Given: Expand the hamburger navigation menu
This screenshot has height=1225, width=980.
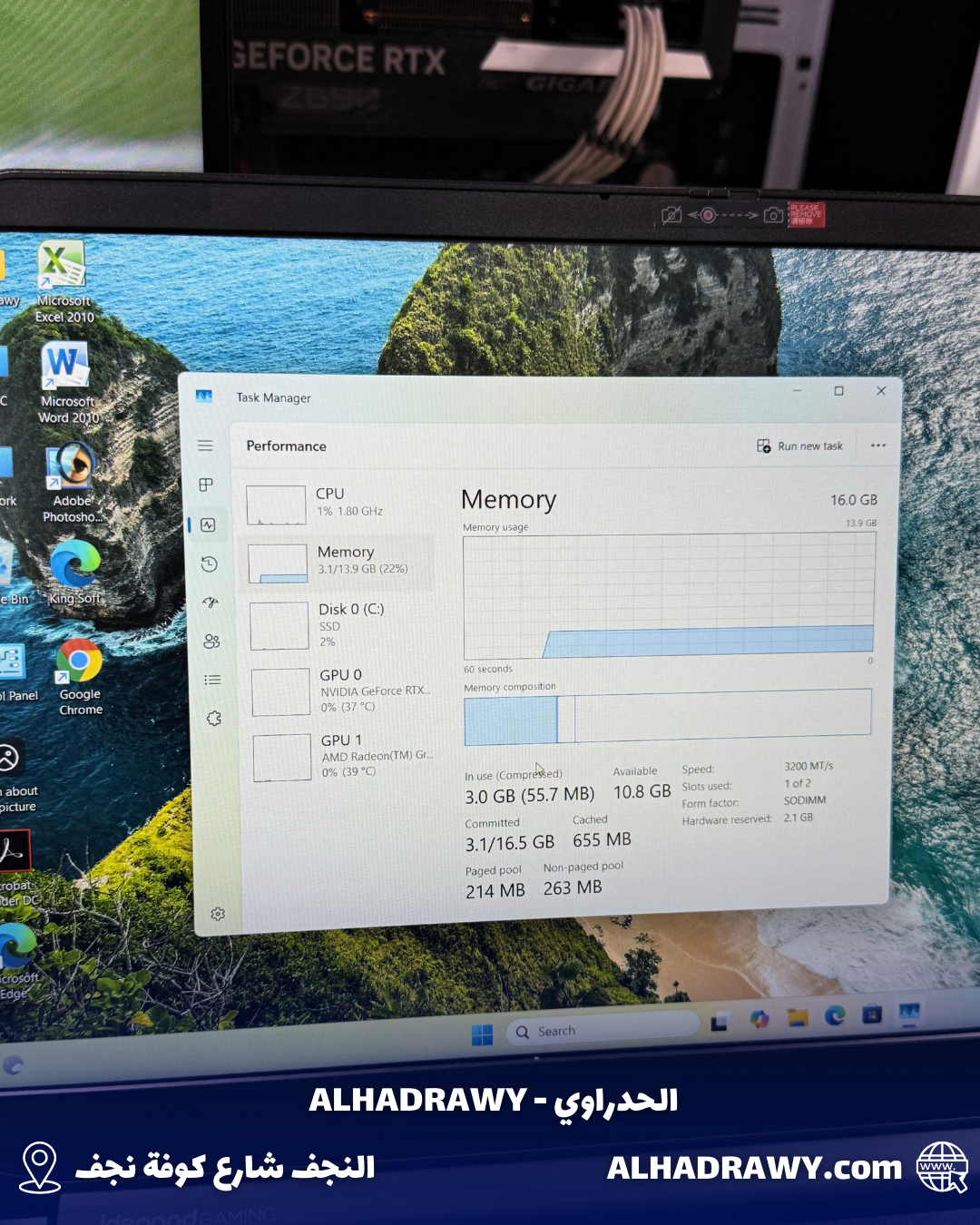Looking at the screenshot, I should pyautogui.click(x=205, y=446).
